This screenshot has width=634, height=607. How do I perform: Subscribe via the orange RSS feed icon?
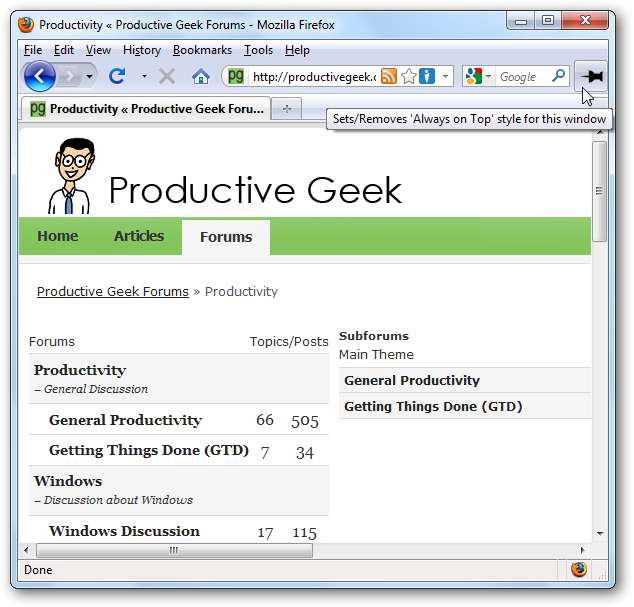point(389,76)
